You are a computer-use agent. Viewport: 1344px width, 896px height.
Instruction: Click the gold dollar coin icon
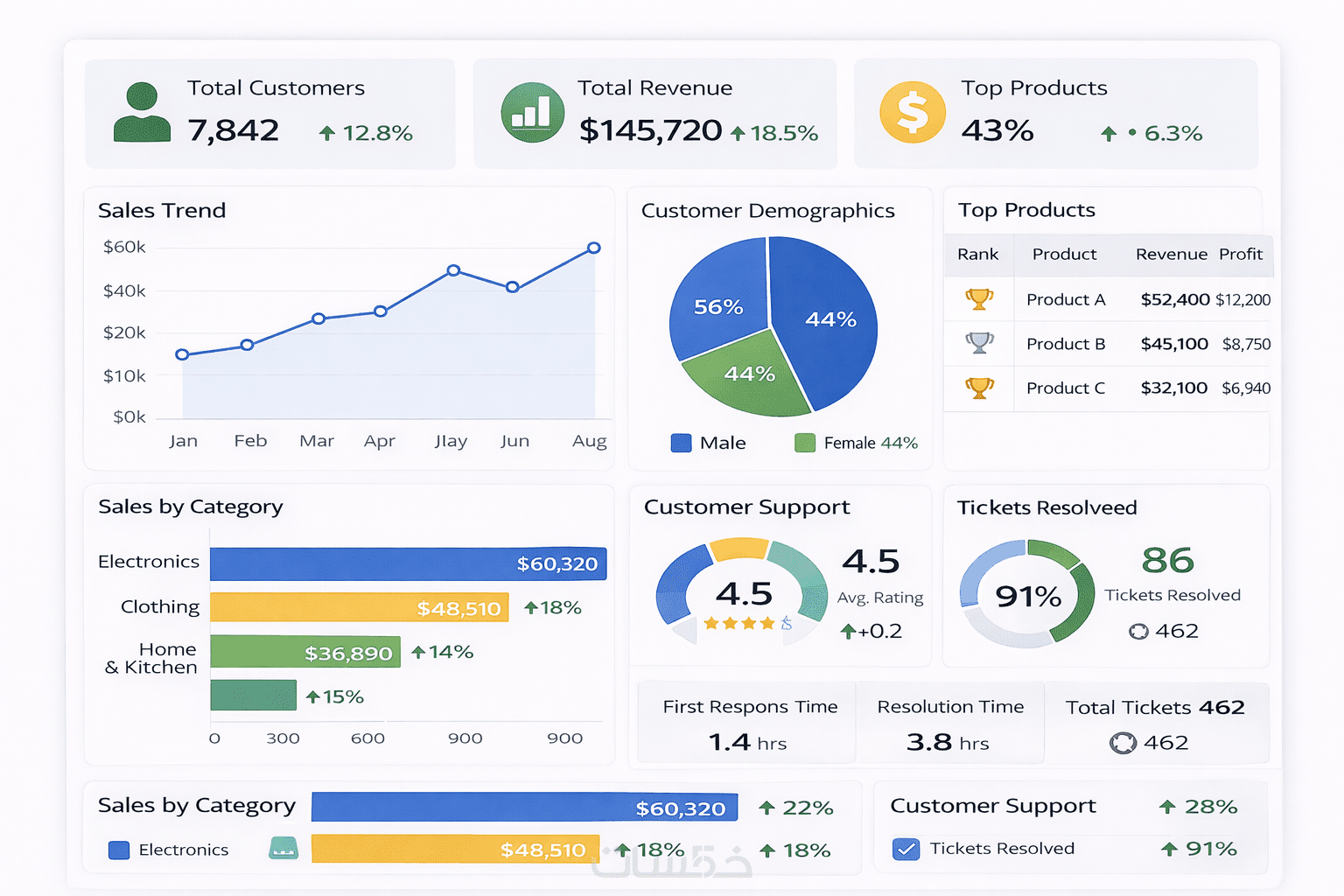tap(913, 112)
